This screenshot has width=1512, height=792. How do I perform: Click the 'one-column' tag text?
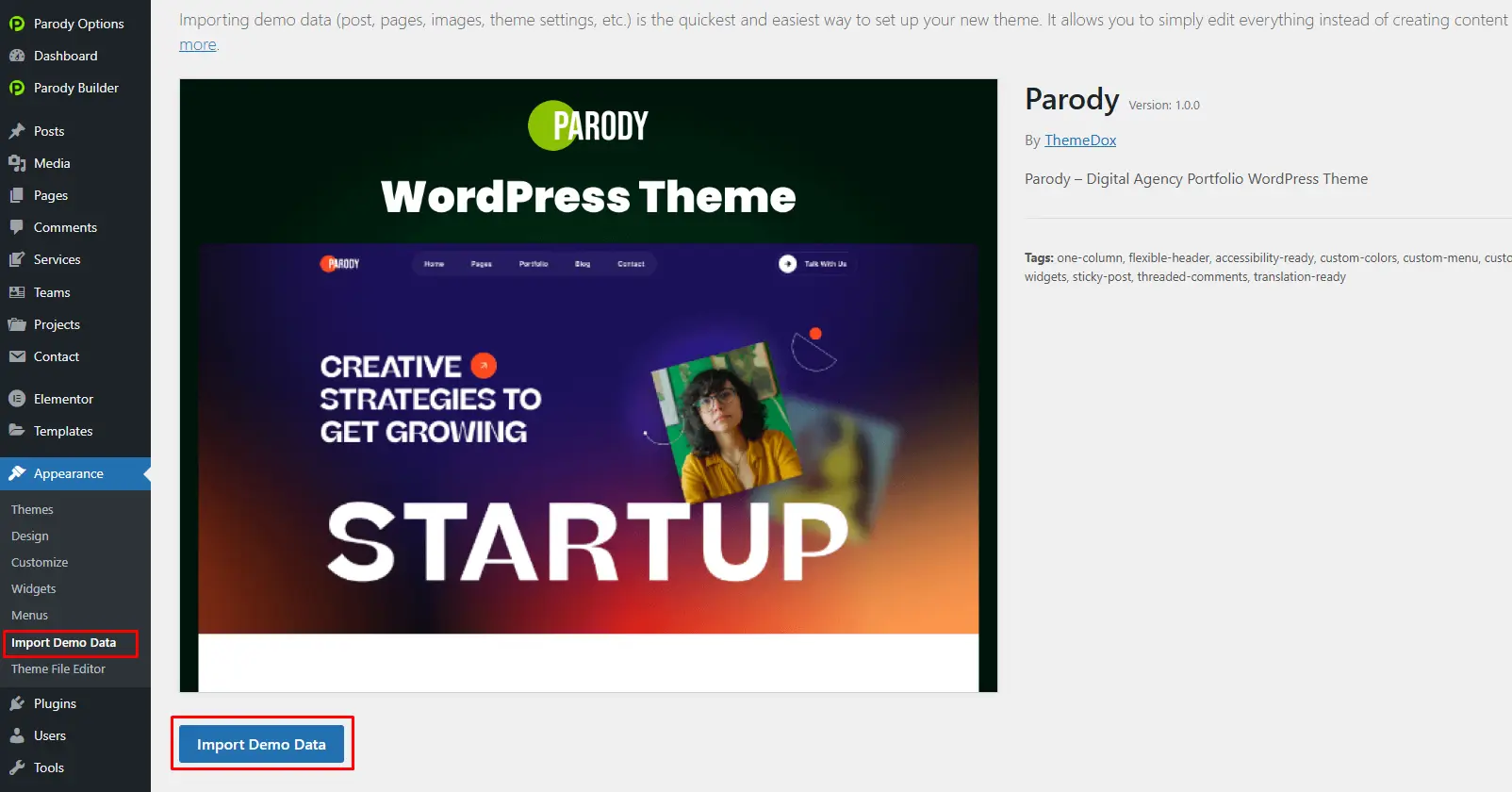pos(1090,258)
